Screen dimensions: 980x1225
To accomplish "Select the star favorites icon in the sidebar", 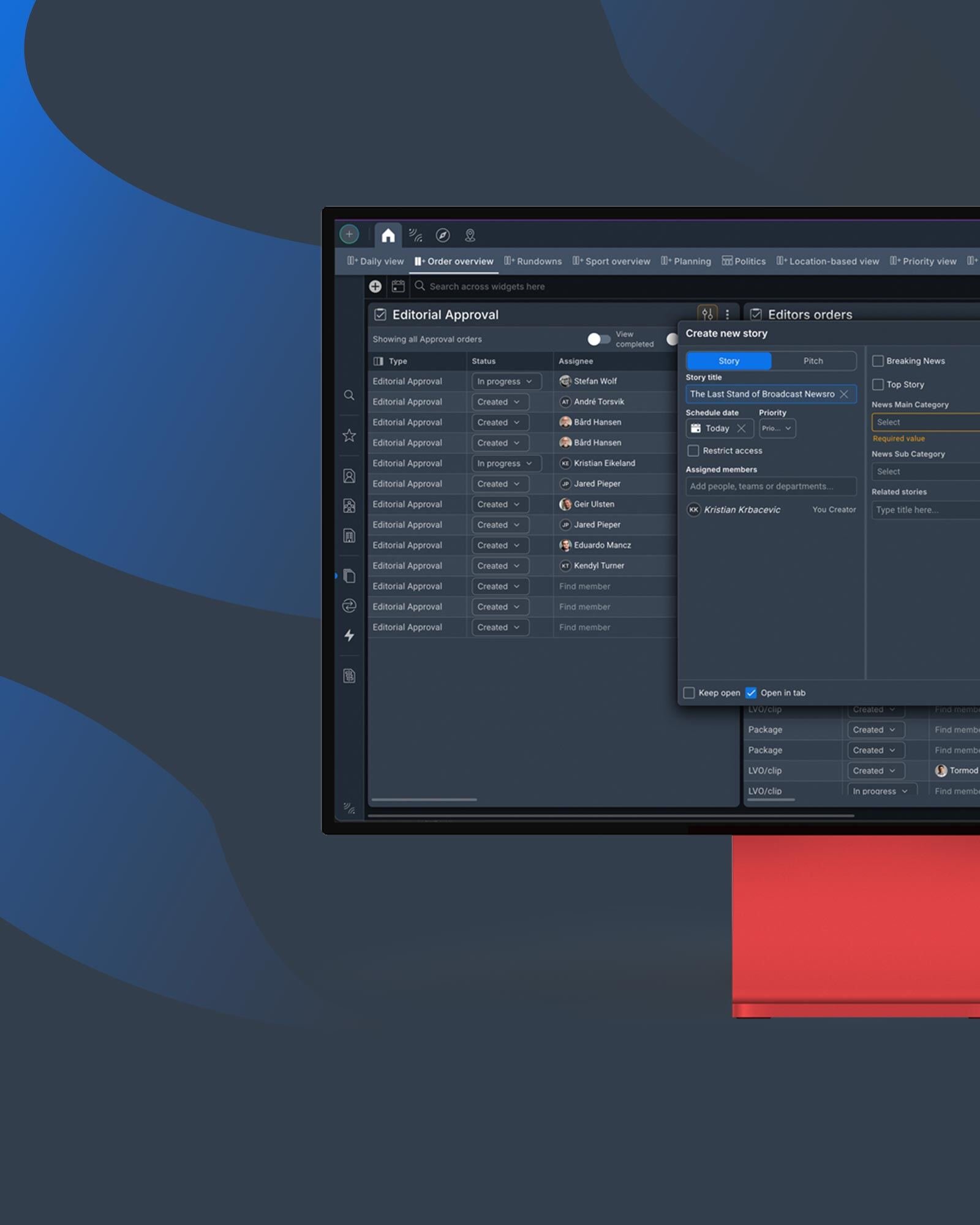I will coord(349,435).
